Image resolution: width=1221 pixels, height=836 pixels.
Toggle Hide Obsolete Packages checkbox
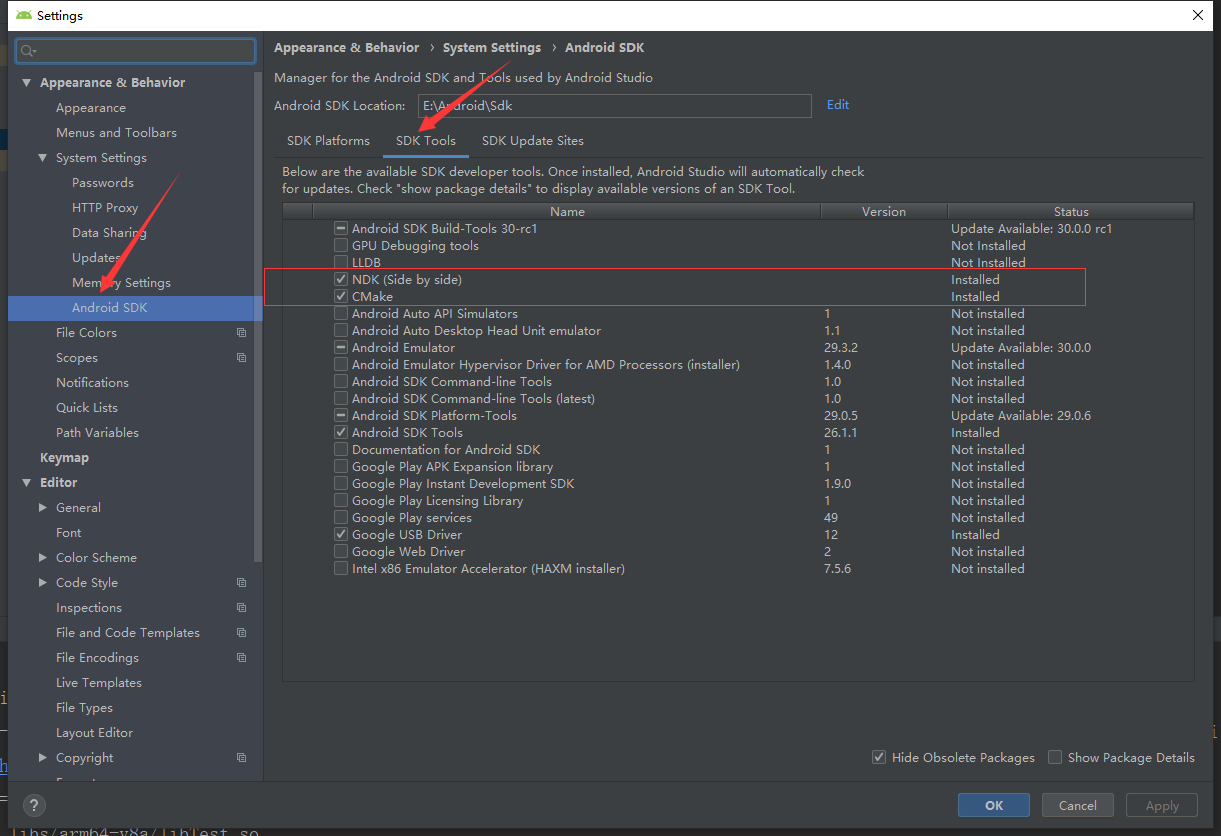(879, 757)
